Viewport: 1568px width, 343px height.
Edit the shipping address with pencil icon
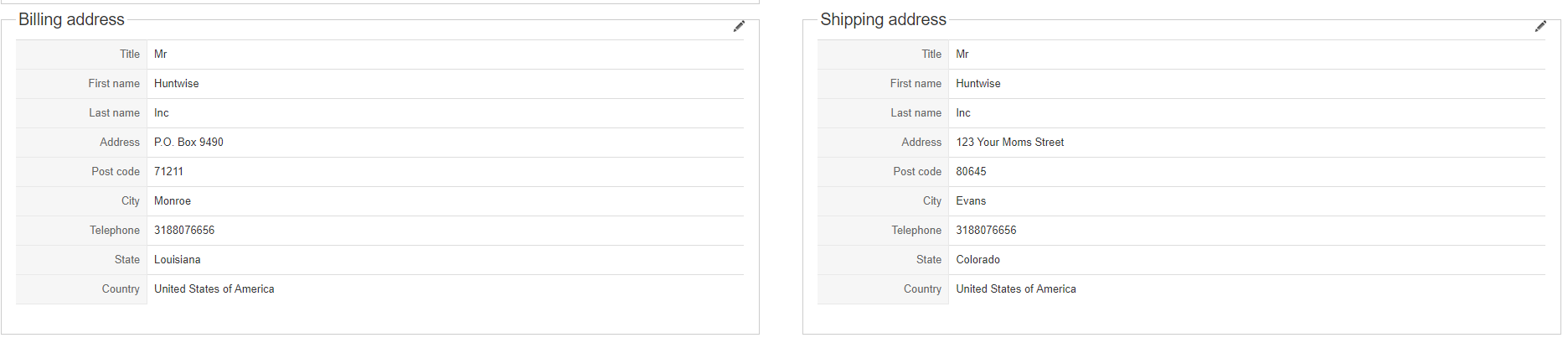[x=1540, y=26]
